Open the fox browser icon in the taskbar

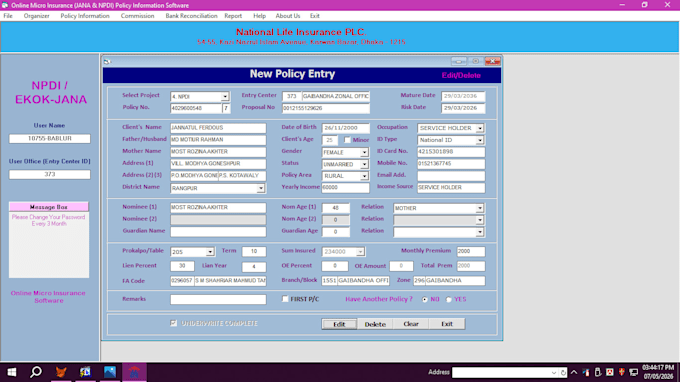(x=61, y=372)
